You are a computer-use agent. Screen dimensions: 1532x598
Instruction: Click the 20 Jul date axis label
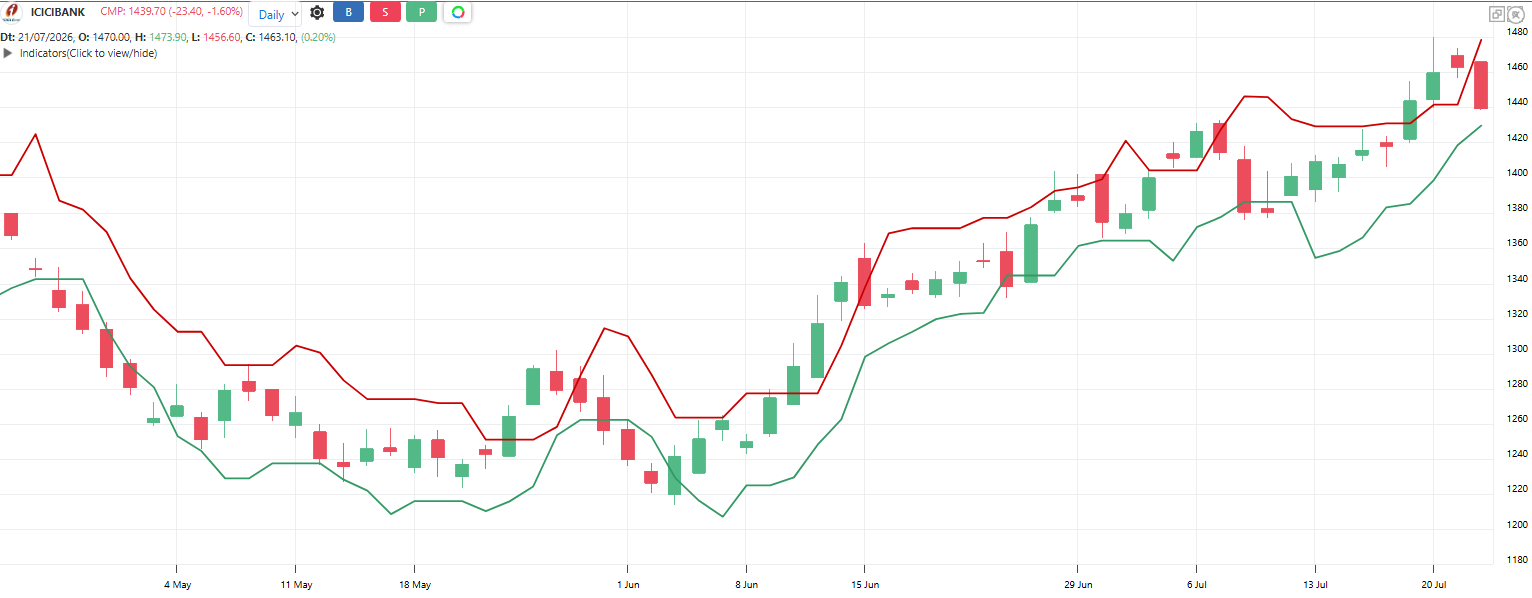(x=1433, y=584)
